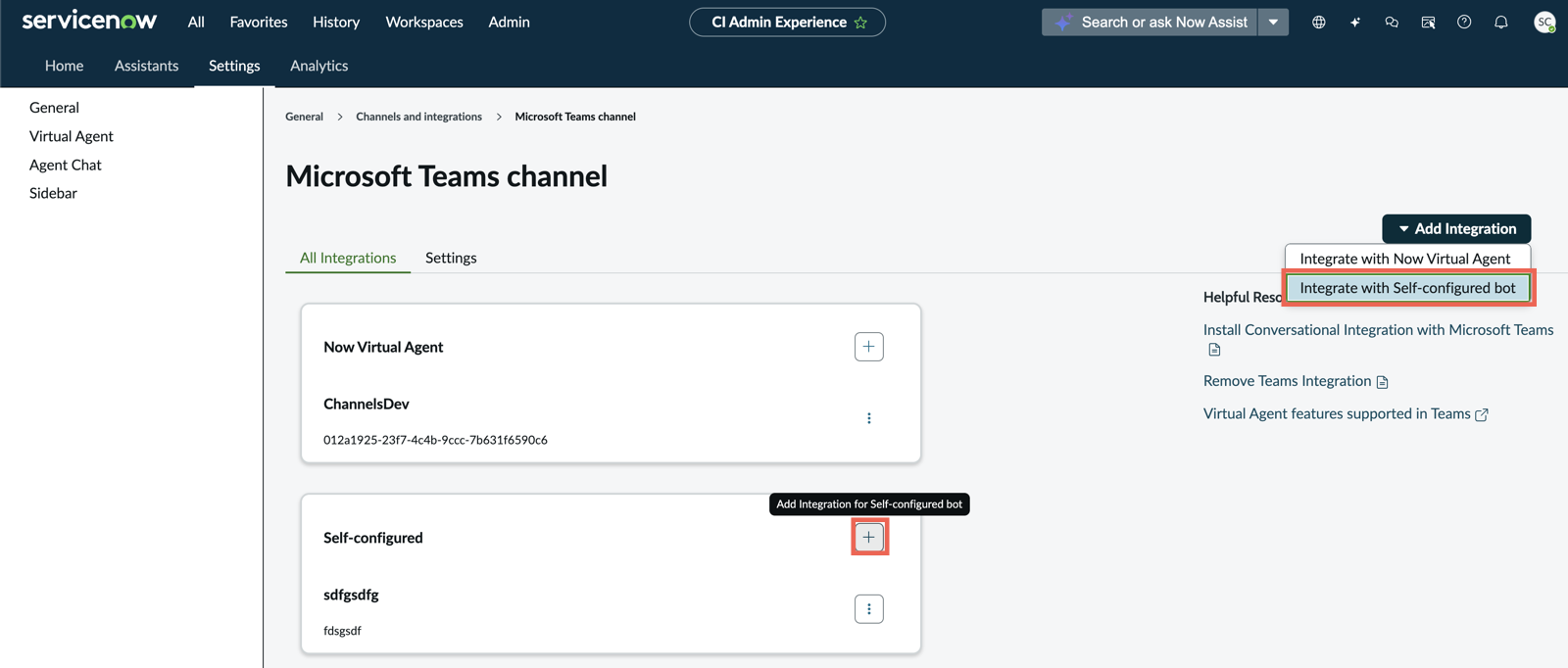Select General in the sidebar
The width and height of the screenshot is (1568, 668).
tap(54, 108)
